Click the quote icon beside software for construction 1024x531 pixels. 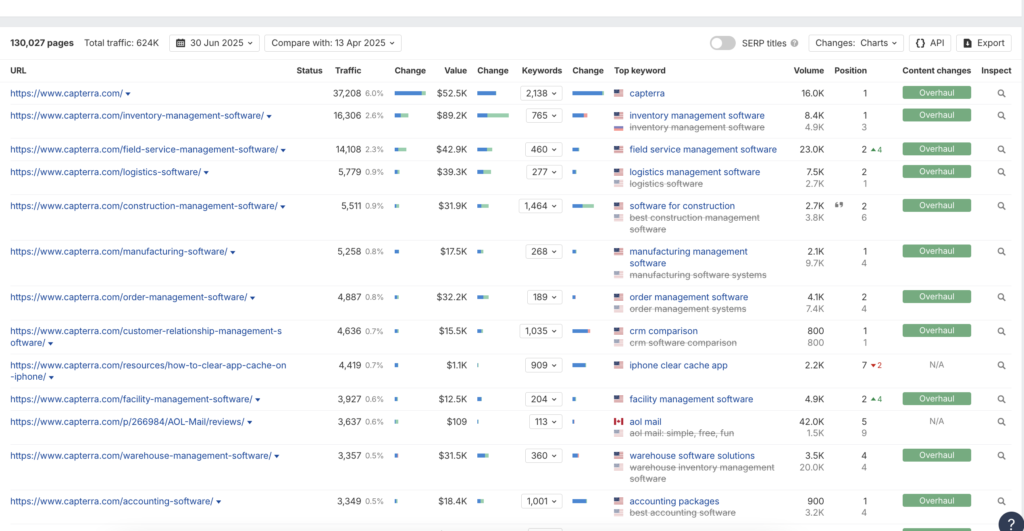point(839,205)
